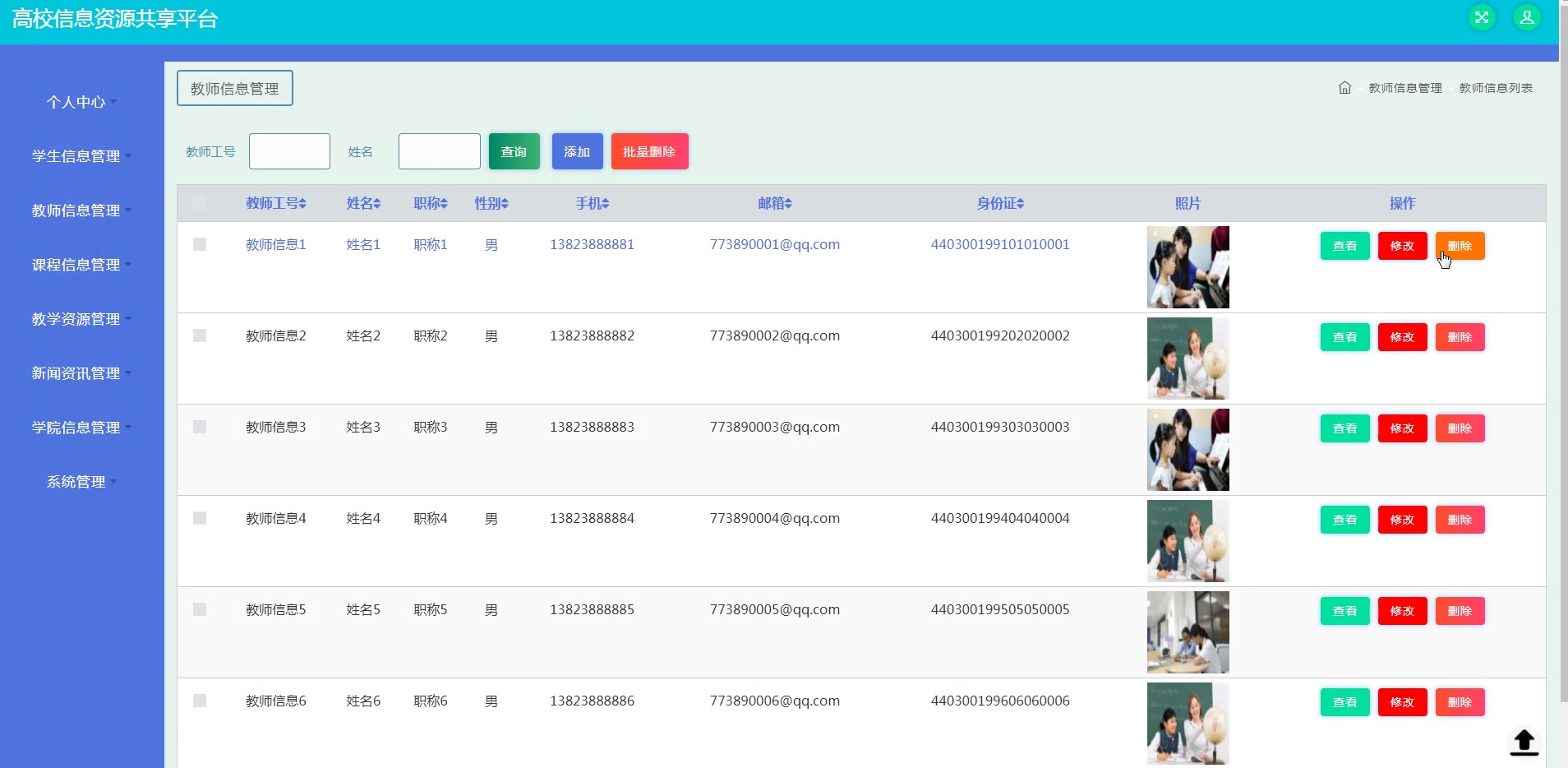Open the user profile icon in header
This screenshot has width=1568, height=768.
pos(1527,17)
